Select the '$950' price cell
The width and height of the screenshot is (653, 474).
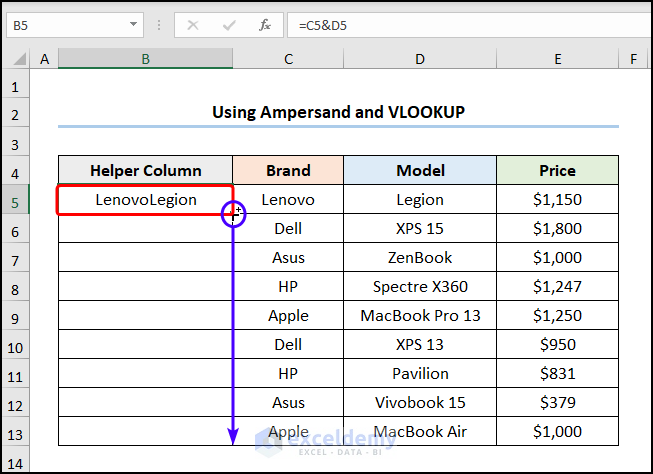point(558,344)
